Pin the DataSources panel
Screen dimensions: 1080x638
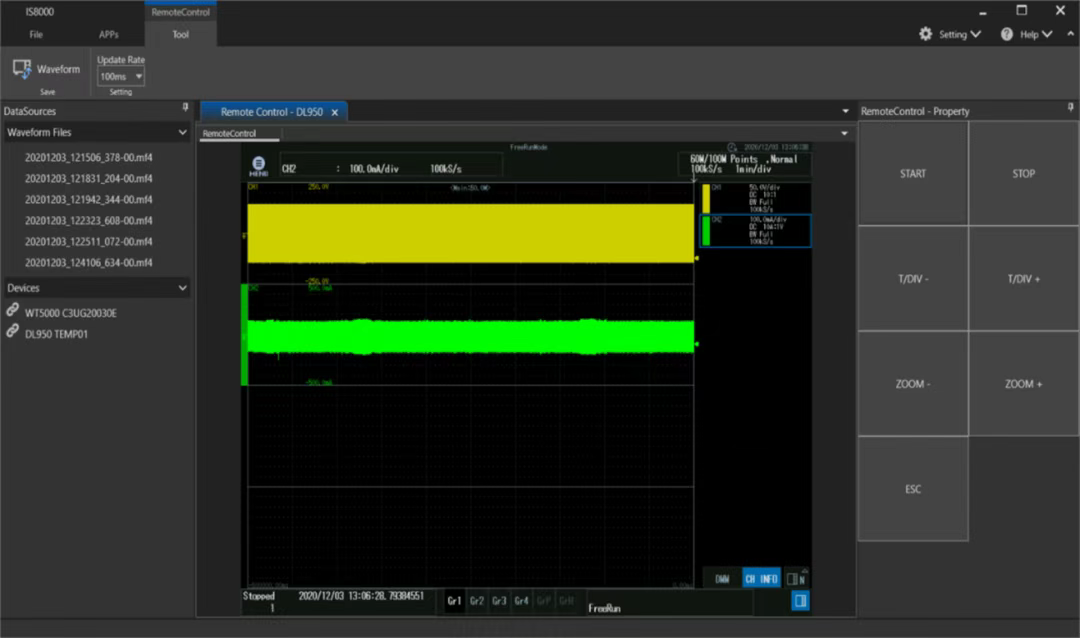point(185,107)
